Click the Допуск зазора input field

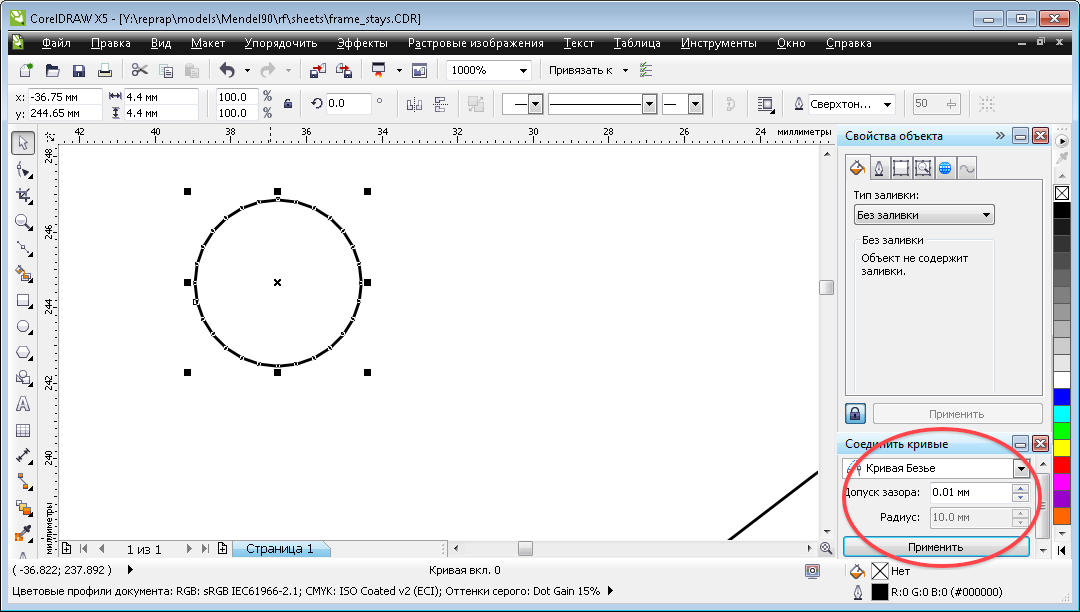coord(968,492)
